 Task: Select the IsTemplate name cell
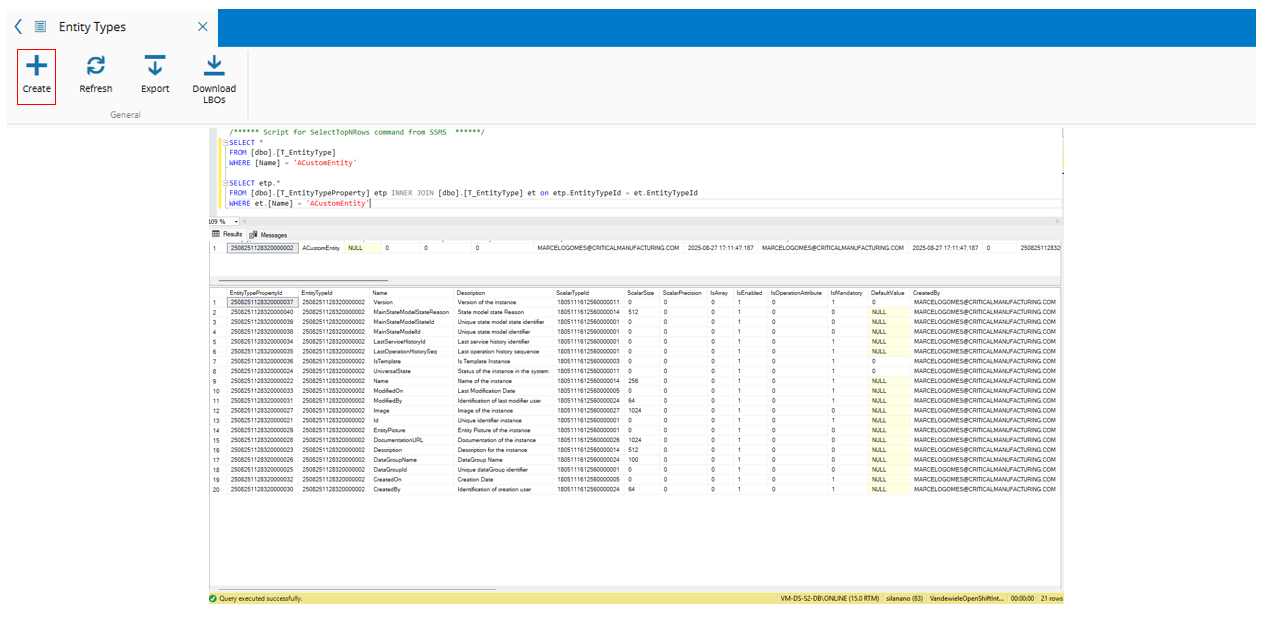(x=412, y=361)
